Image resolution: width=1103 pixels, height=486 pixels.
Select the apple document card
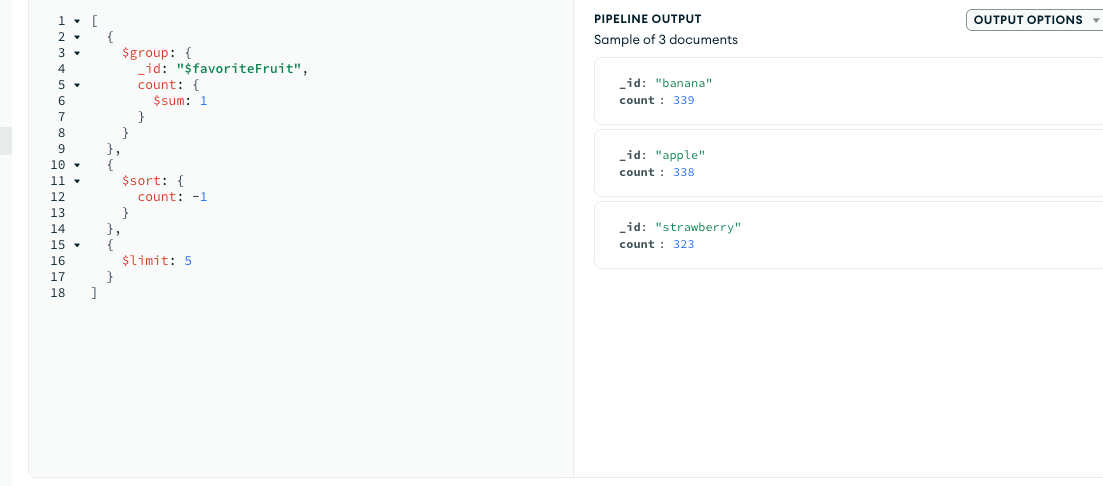[848, 163]
